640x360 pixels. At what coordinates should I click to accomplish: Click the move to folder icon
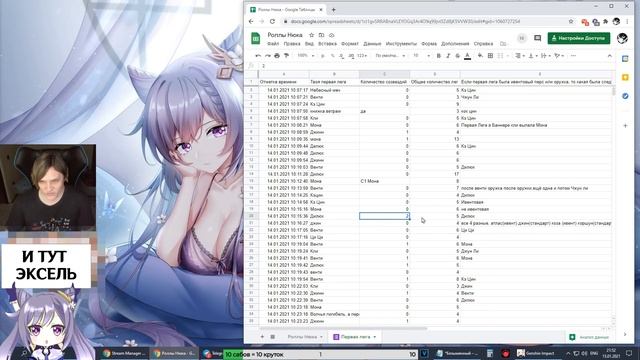322,35
